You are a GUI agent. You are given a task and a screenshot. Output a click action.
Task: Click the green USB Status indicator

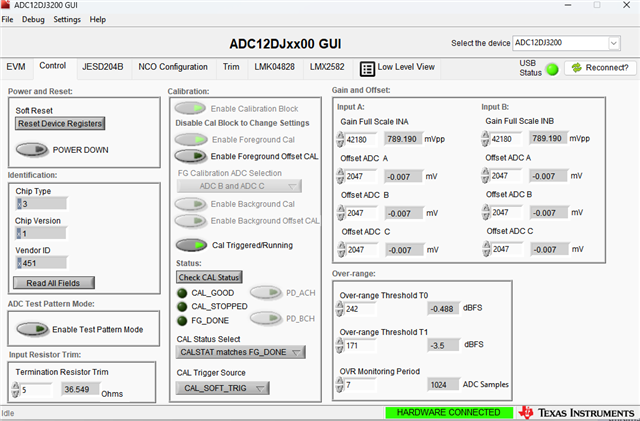click(552, 69)
